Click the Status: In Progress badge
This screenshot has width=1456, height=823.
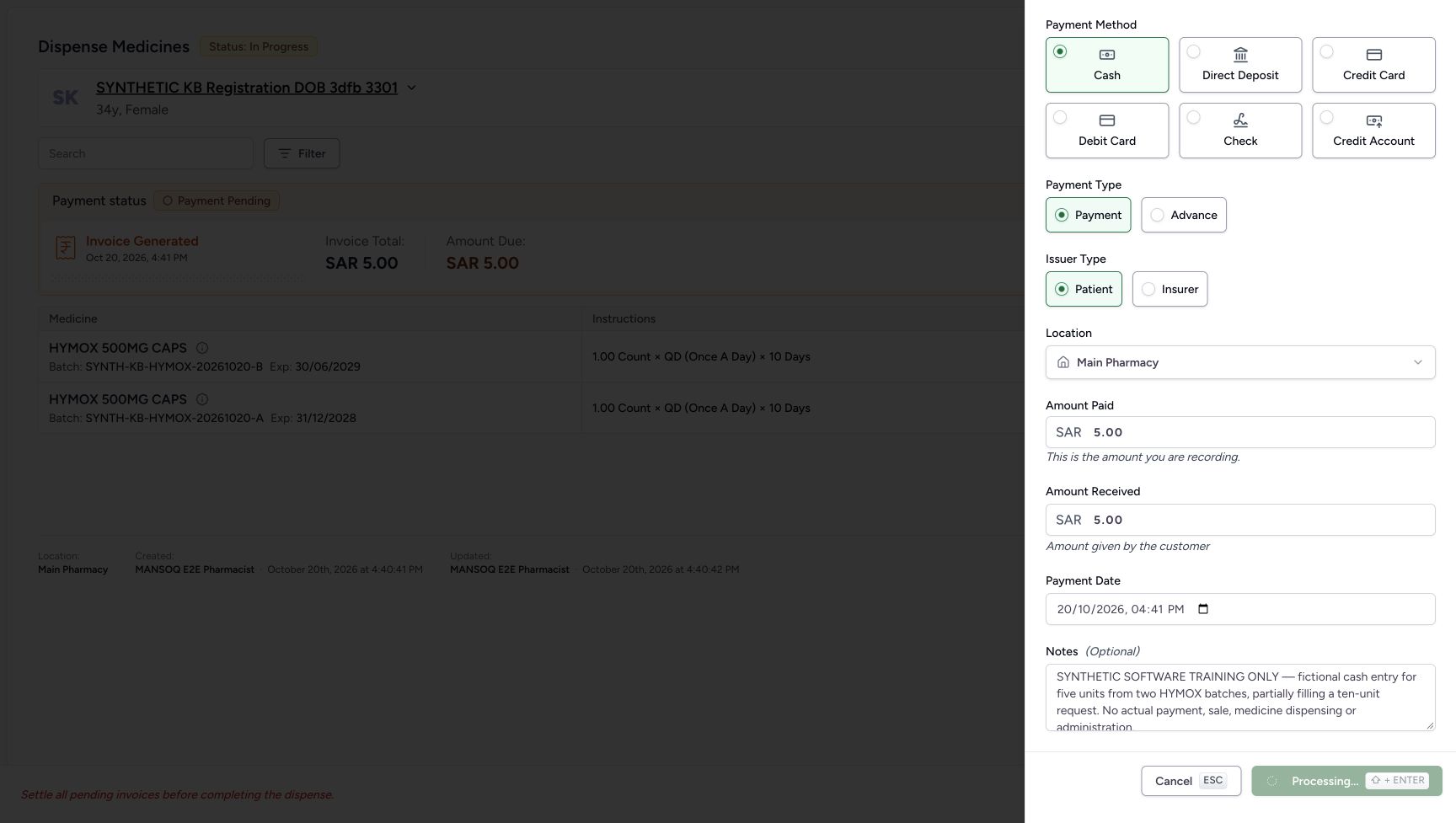(259, 46)
